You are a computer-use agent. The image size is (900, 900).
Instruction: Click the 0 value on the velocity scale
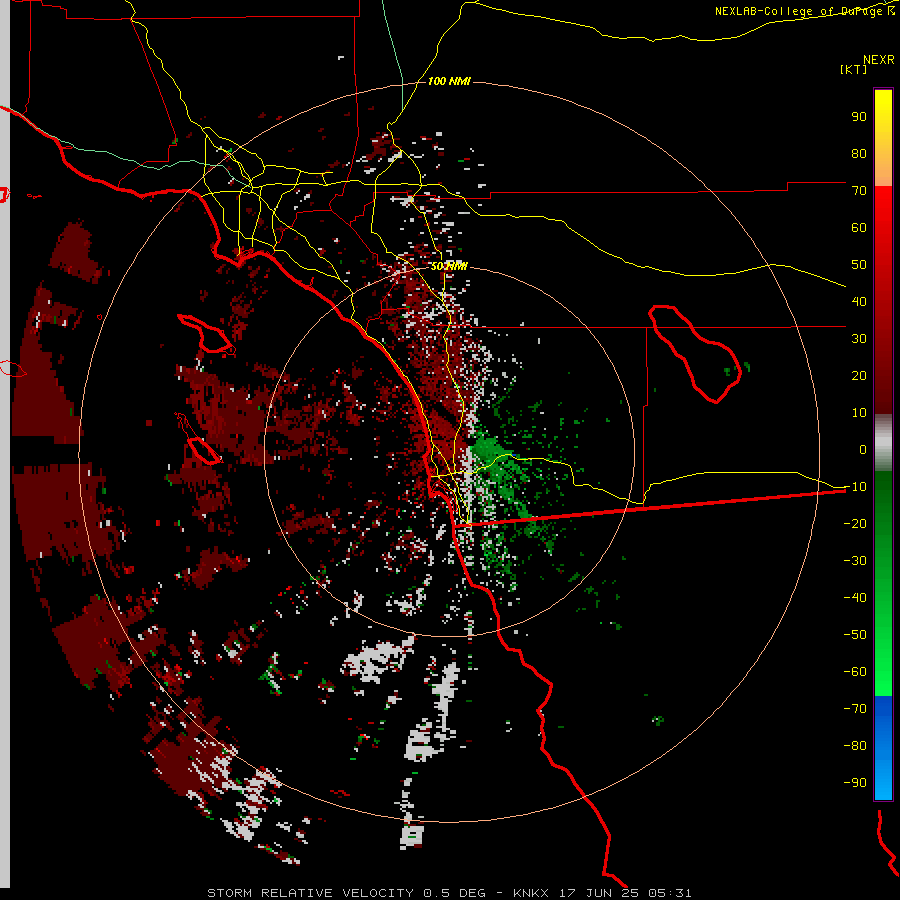pyautogui.click(x=863, y=449)
